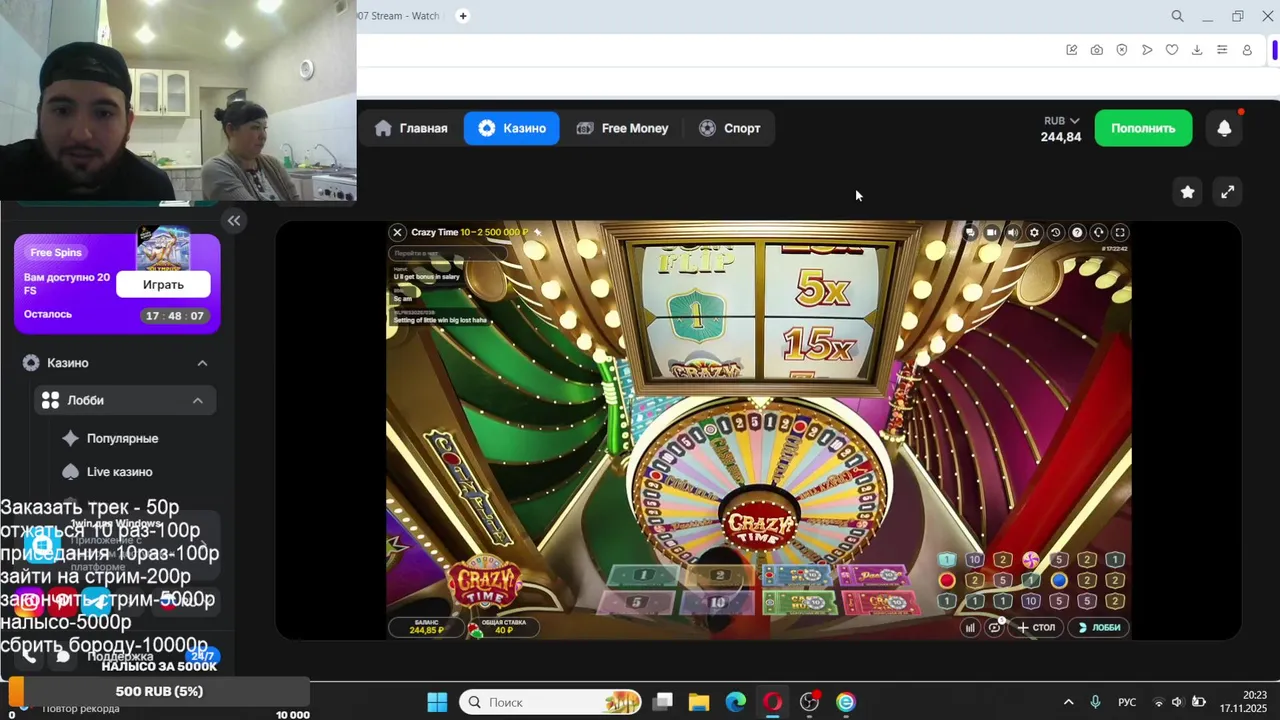The width and height of the screenshot is (1280, 720).
Task: Open the game history clock icon
Action: (x=1055, y=232)
